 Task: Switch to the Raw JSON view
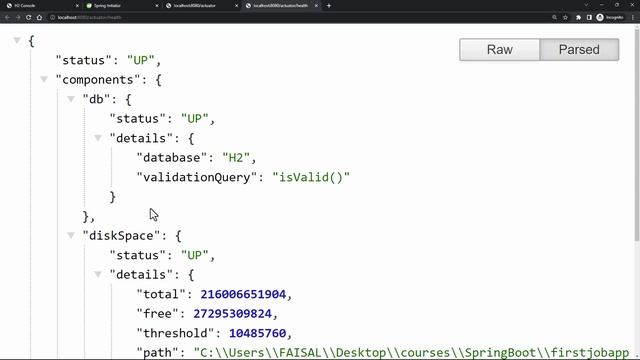500,50
